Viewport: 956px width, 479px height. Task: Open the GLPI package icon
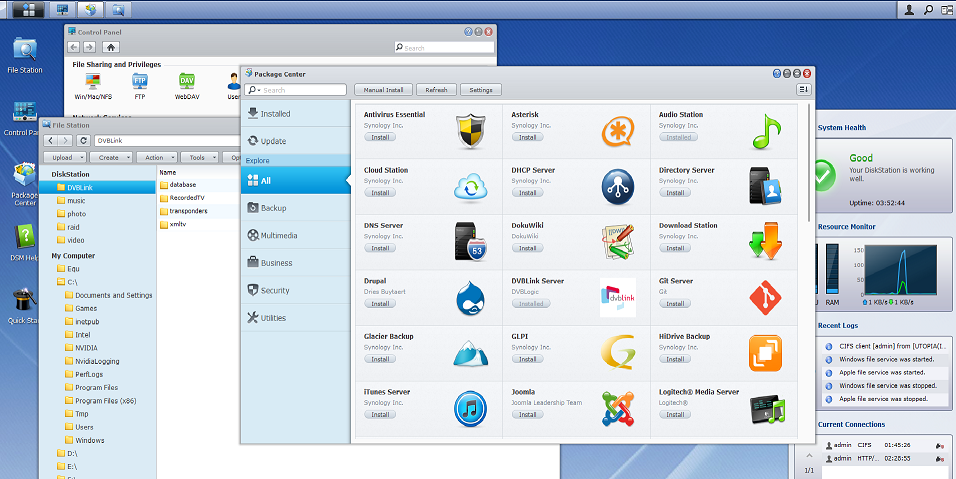coord(618,352)
